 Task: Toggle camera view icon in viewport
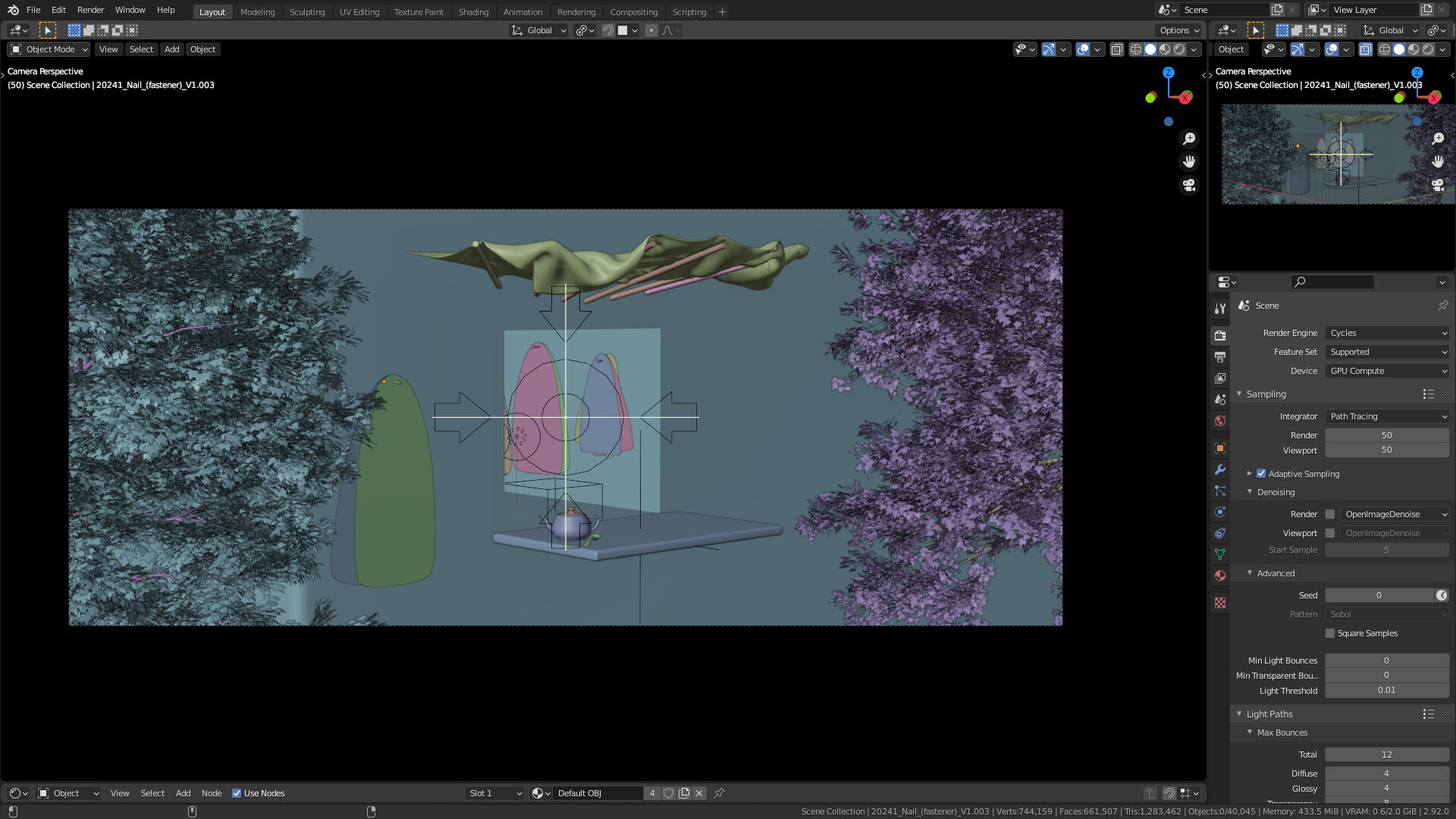1188,184
